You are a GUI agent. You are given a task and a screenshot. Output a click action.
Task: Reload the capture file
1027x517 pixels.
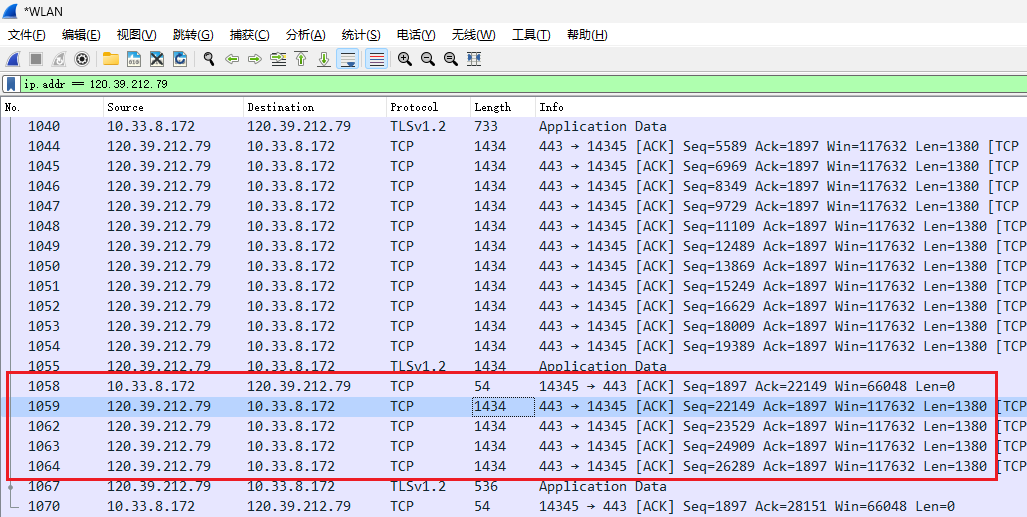(179, 59)
